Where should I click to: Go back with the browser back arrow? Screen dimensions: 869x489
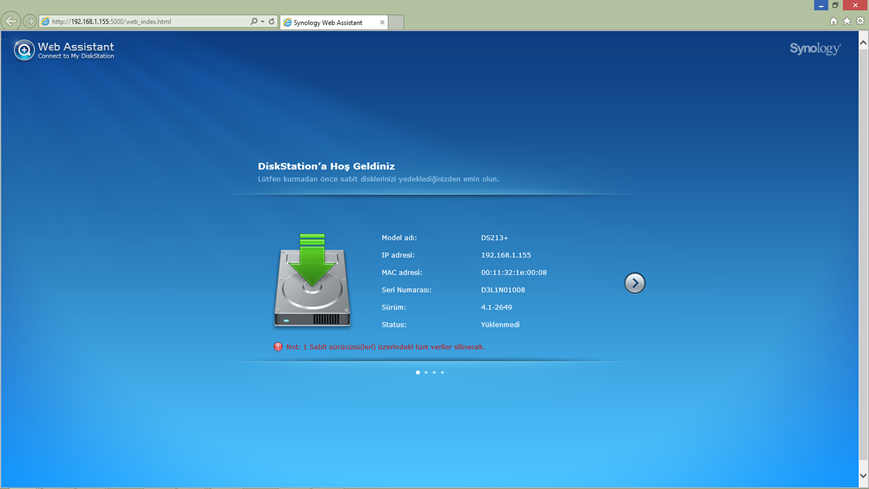point(11,21)
